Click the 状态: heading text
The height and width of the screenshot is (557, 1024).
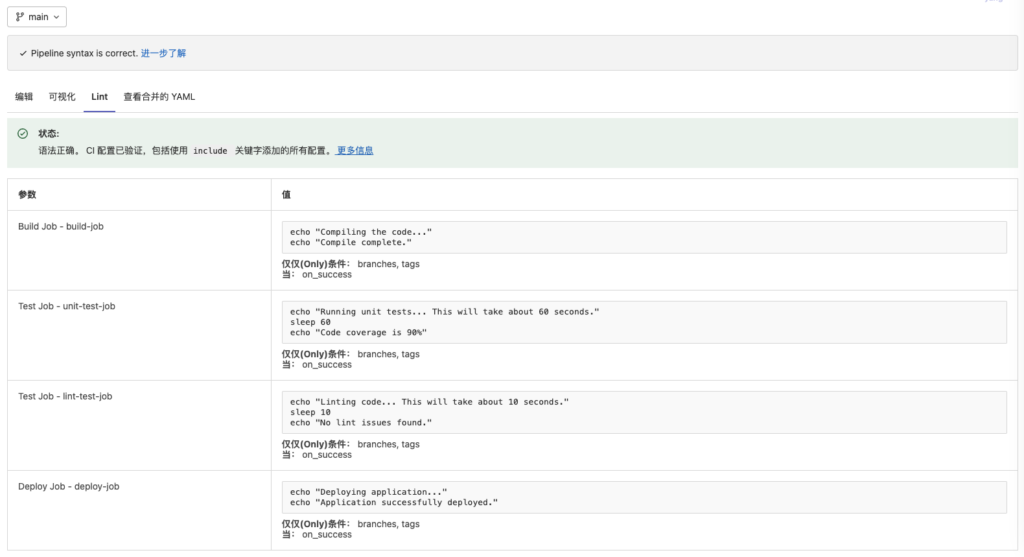(49, 134)
